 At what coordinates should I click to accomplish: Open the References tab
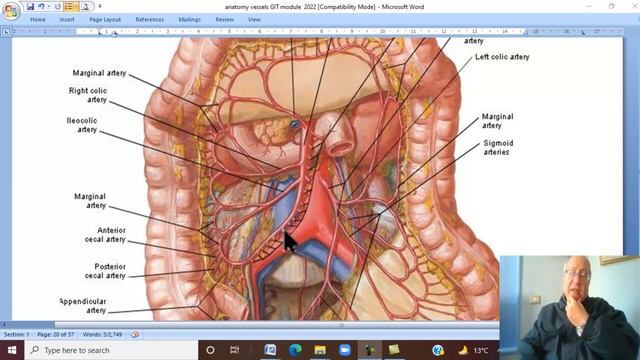[x=149, y=20]
